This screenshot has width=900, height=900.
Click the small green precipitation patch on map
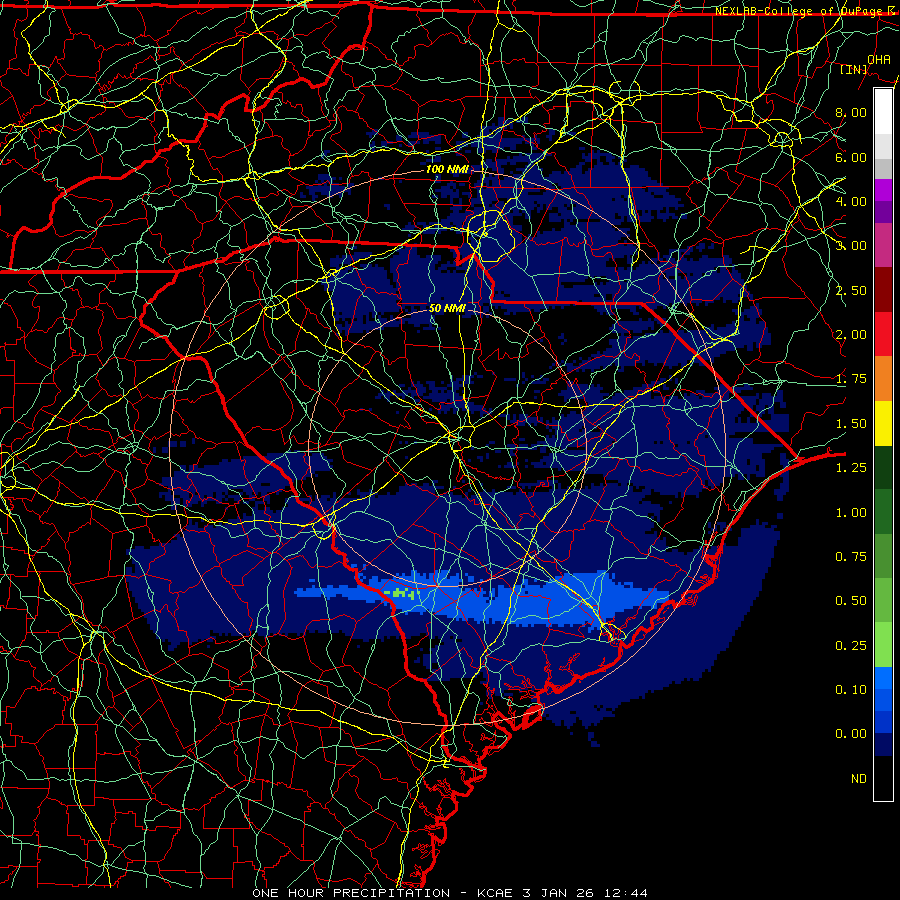[401, 593]
